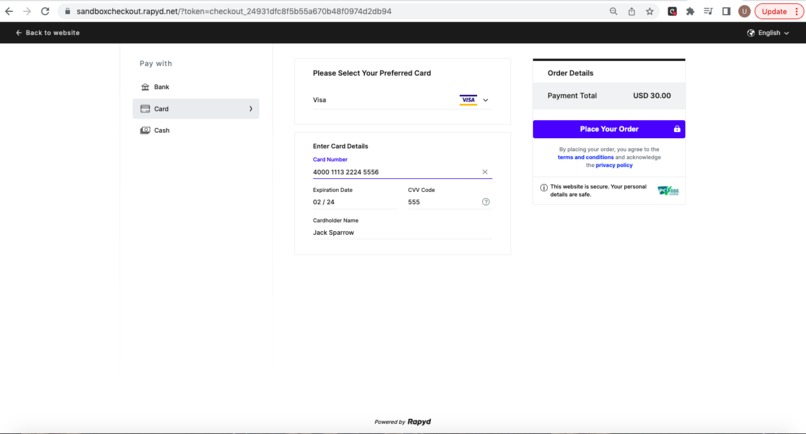Click the browser forward arrow
The height and width of the screenshot is (434, 806).
27,11
